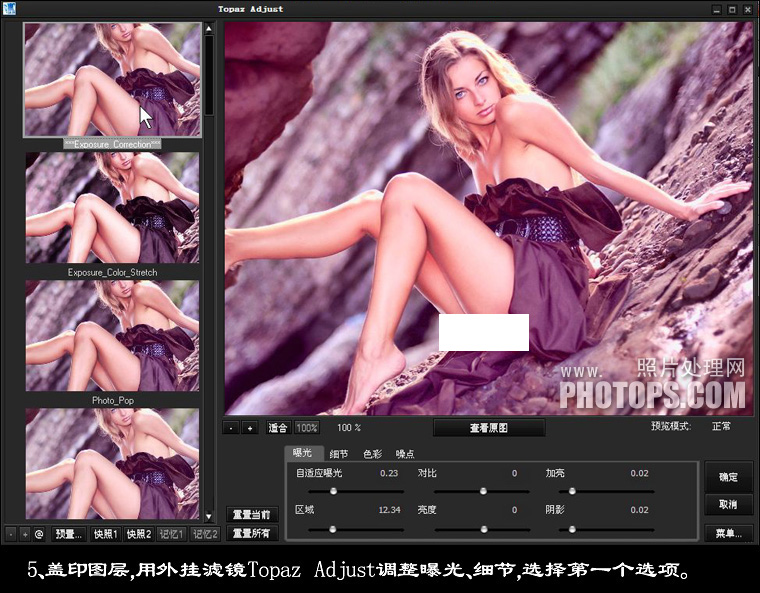Click the plus preset button at bottom-left
This screenshot has height=593, width=760.
tap(25, 534)
